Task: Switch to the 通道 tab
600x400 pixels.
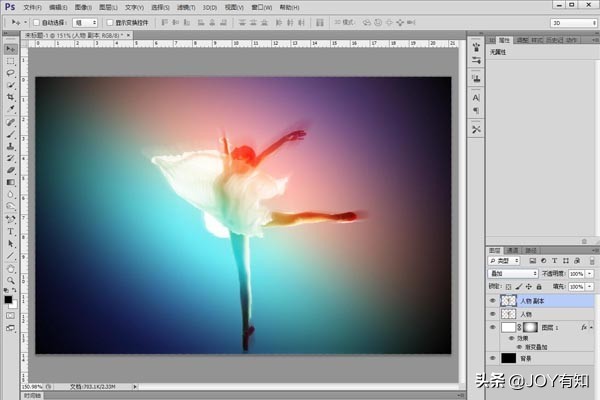Action: click(x=512, y=250)
